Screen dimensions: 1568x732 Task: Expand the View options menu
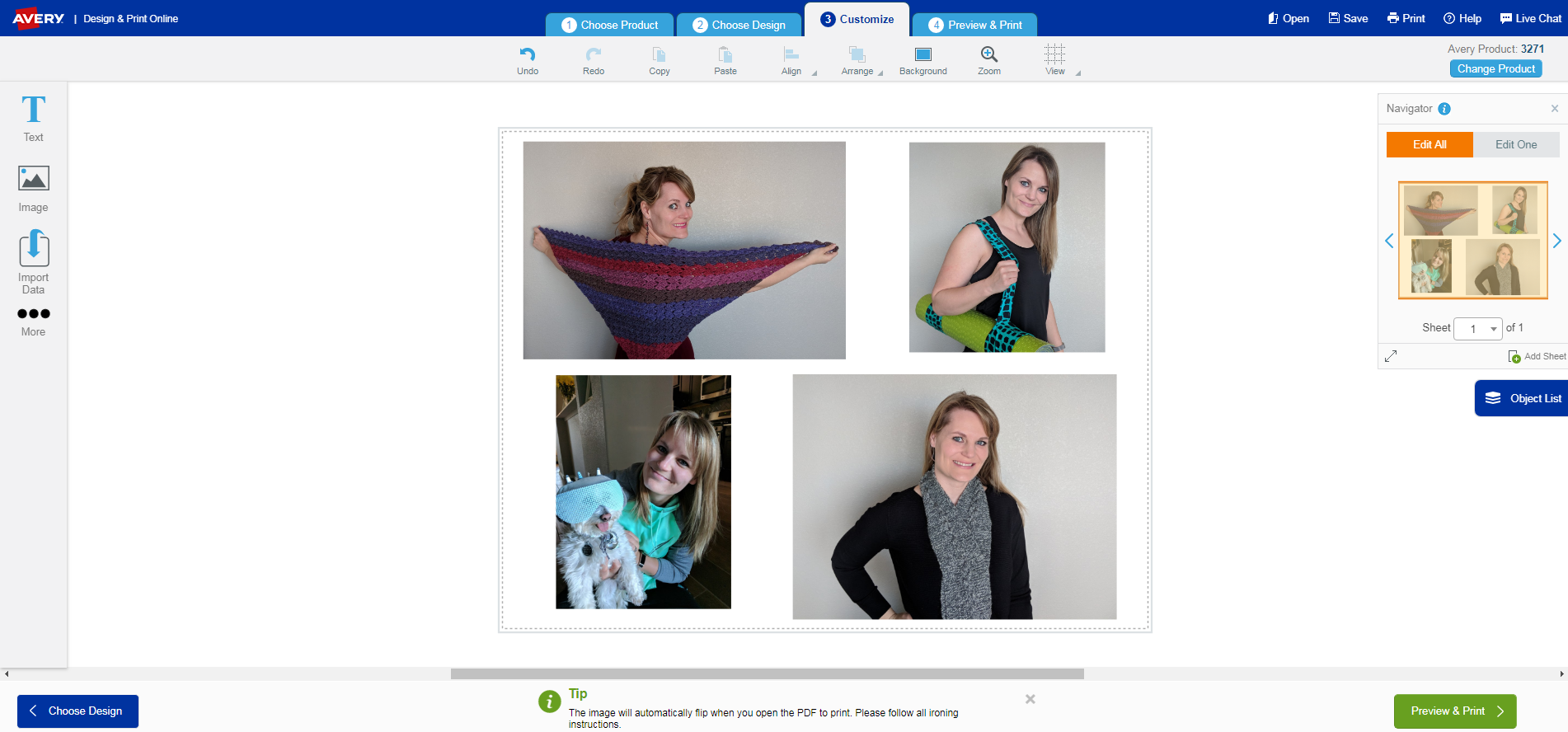coord(1077,73)
